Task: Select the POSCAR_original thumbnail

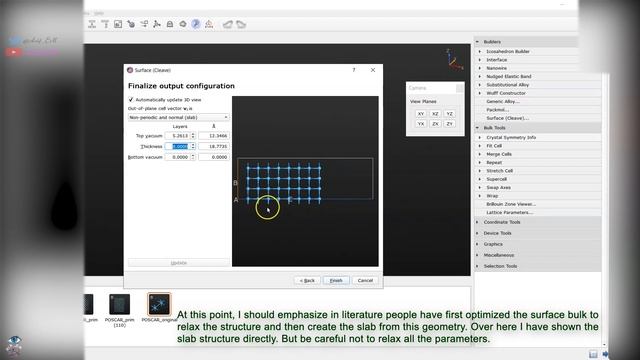Action: pyautogui.click(x=159, y=304)
